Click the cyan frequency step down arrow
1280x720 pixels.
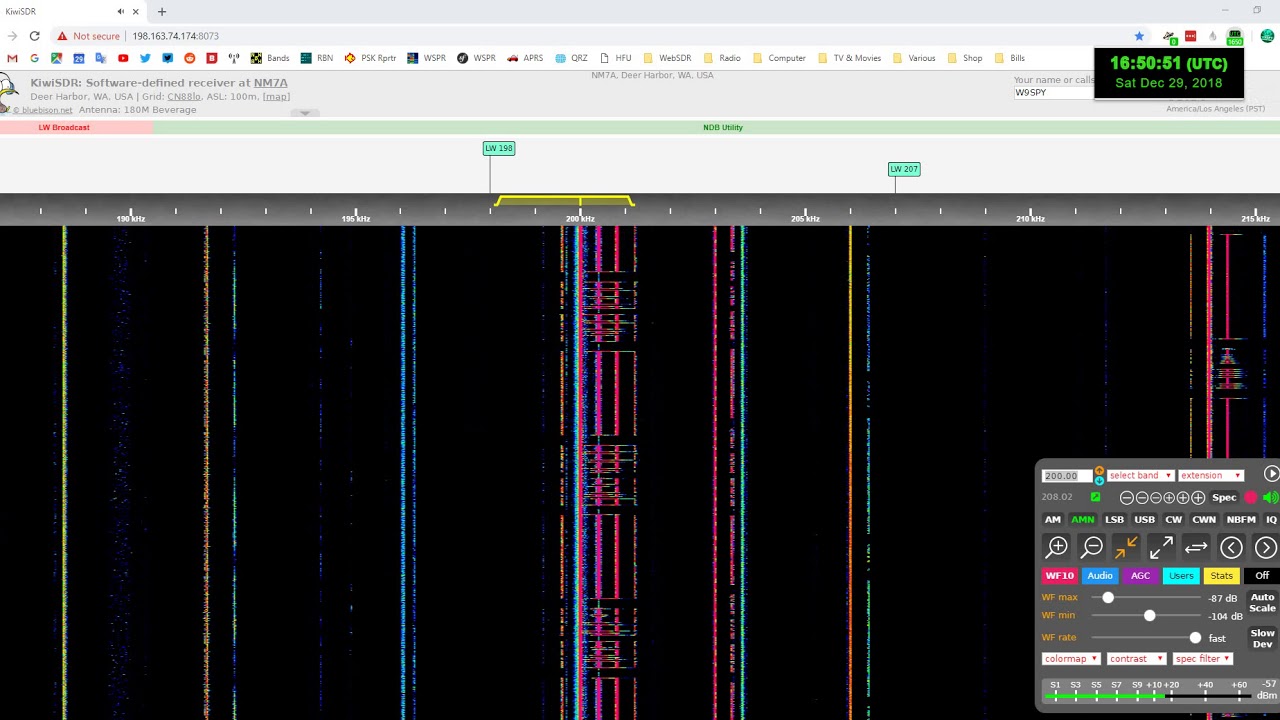(1099, 481)
